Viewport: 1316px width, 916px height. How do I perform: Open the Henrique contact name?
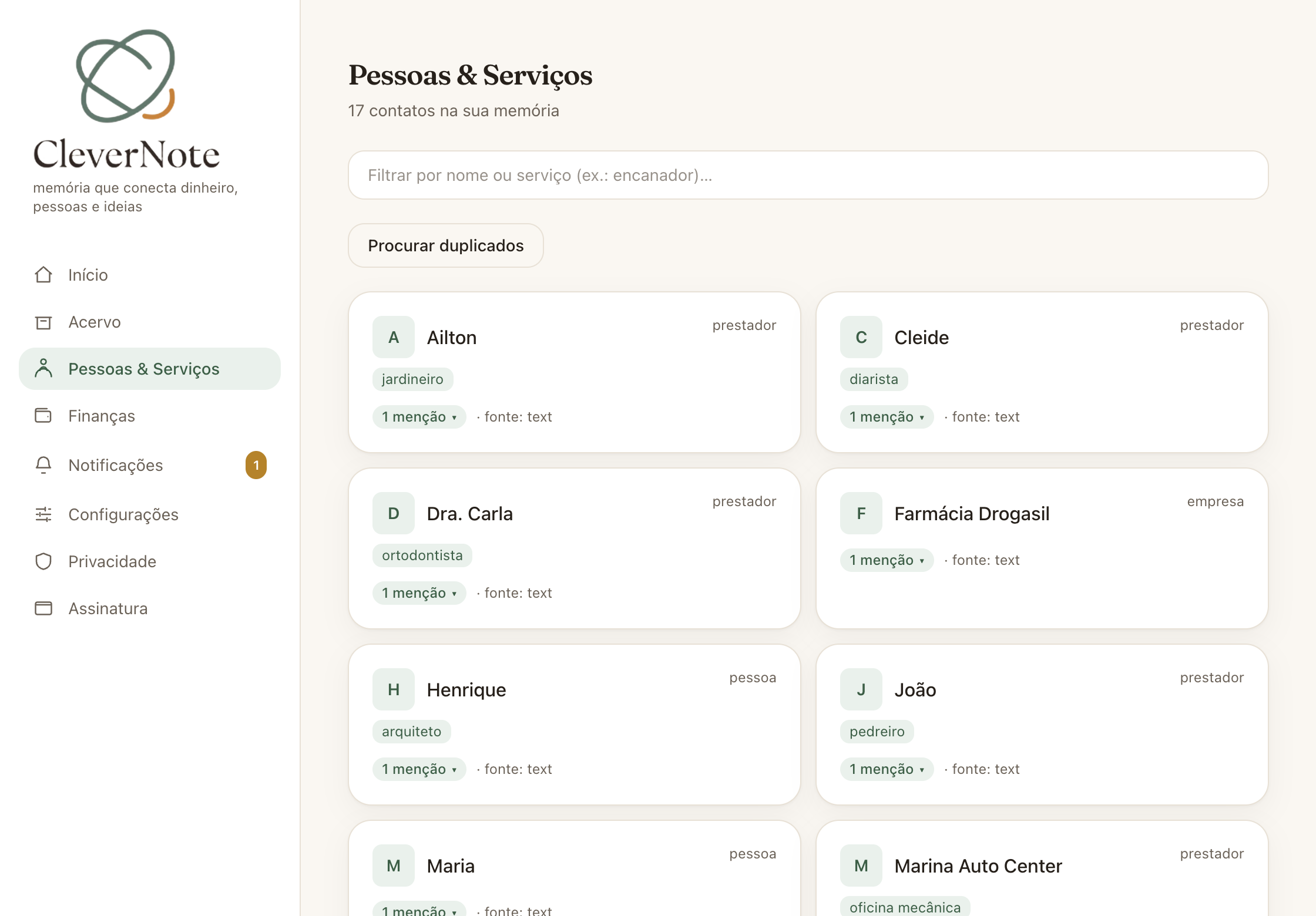click(x=466, y=690)
